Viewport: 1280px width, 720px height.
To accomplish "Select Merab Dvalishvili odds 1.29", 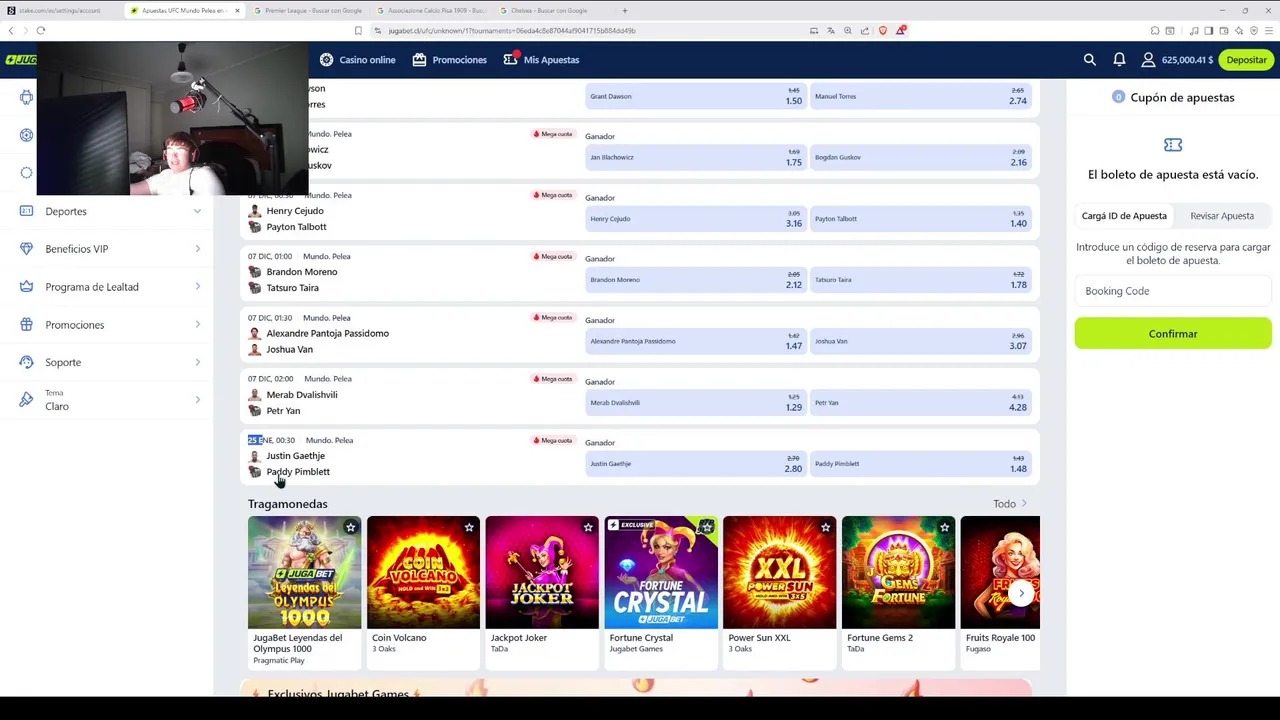I will (696, 403).
